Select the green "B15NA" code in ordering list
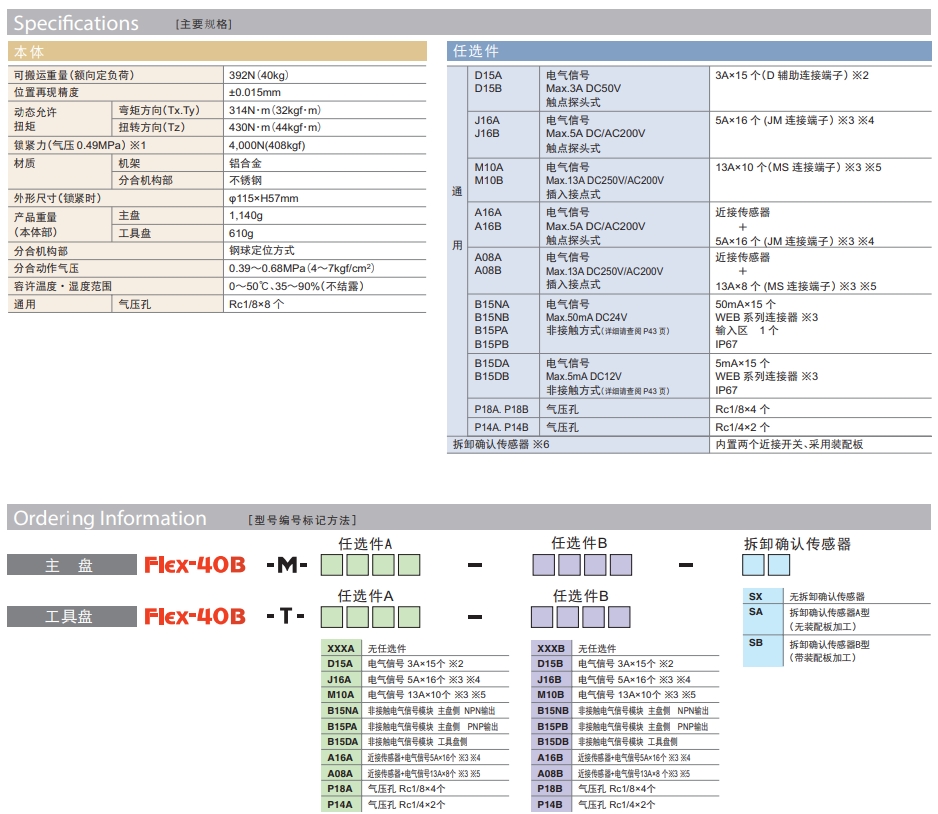The width and height of the screenshot is (938, 814). (x=342, y=711)
